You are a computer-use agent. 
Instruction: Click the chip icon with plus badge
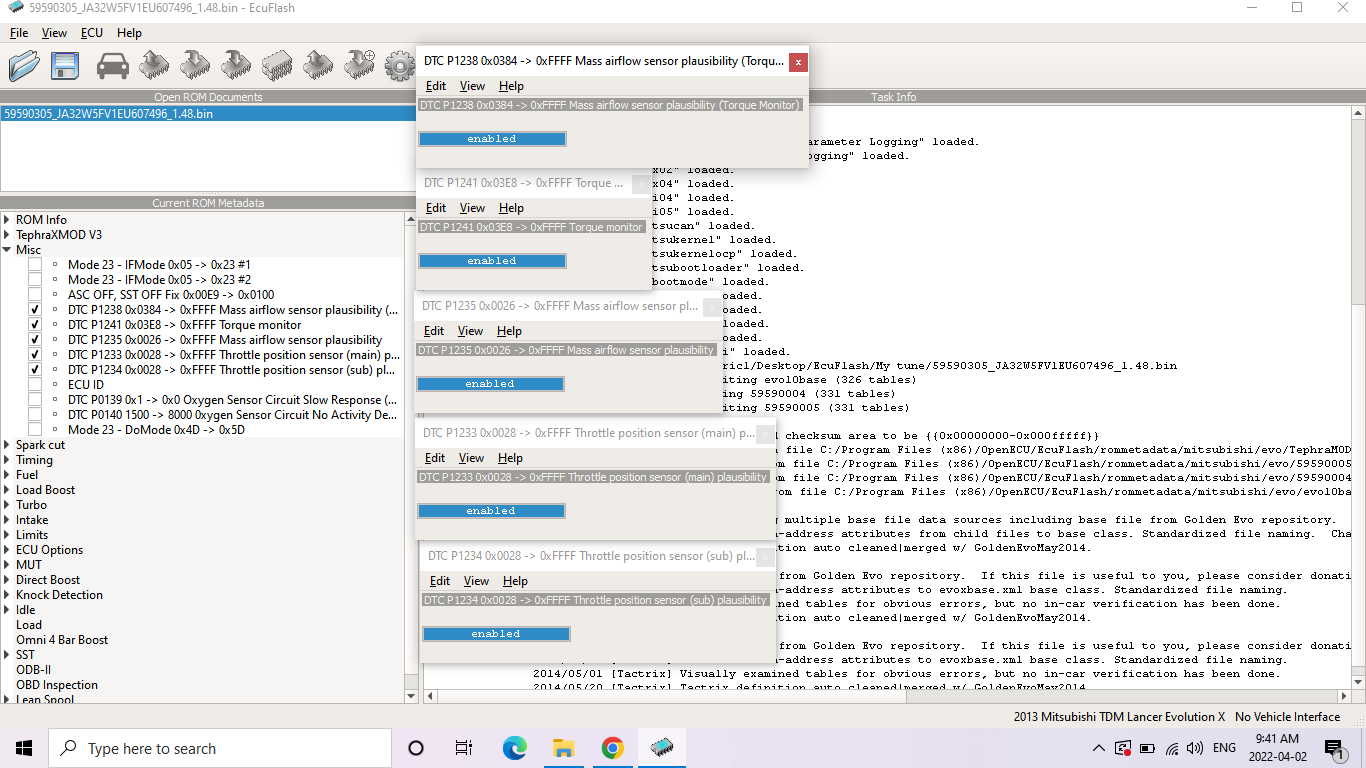[x=359, y=66]
